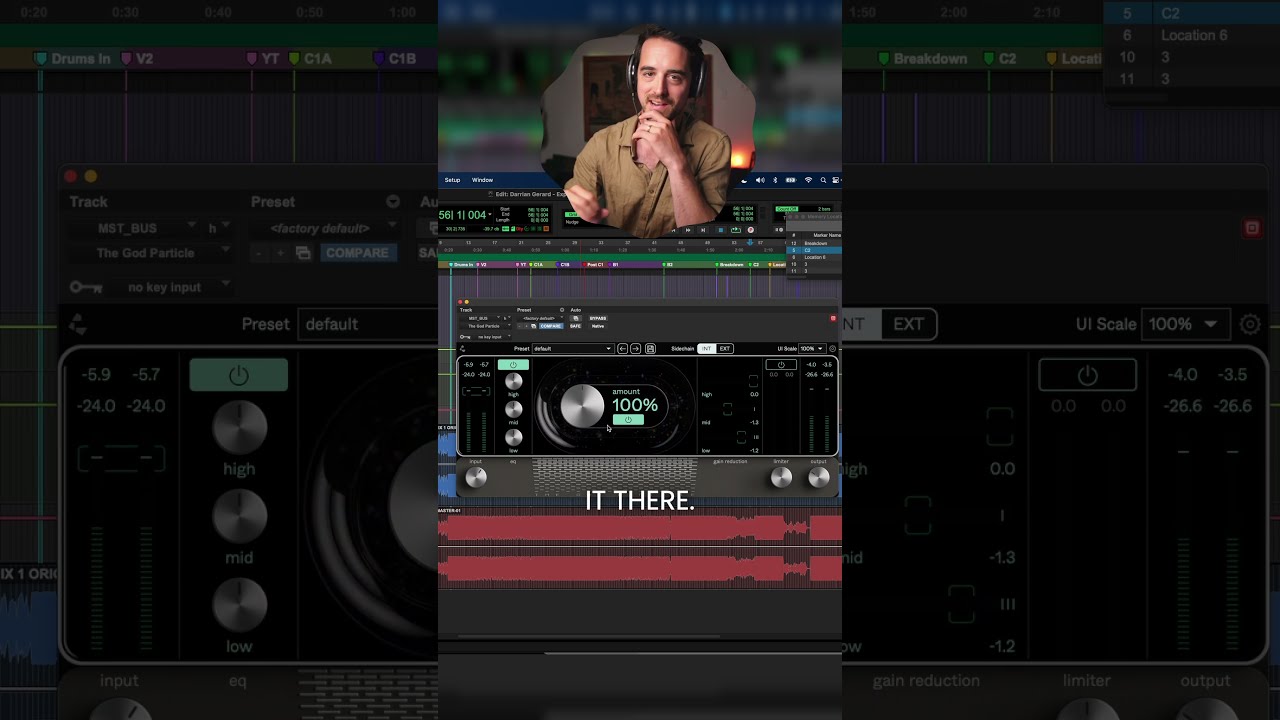The width and height of the screenshot is (1280, 720).
Task: Click red target button in center plugin header
Action: 833,318
